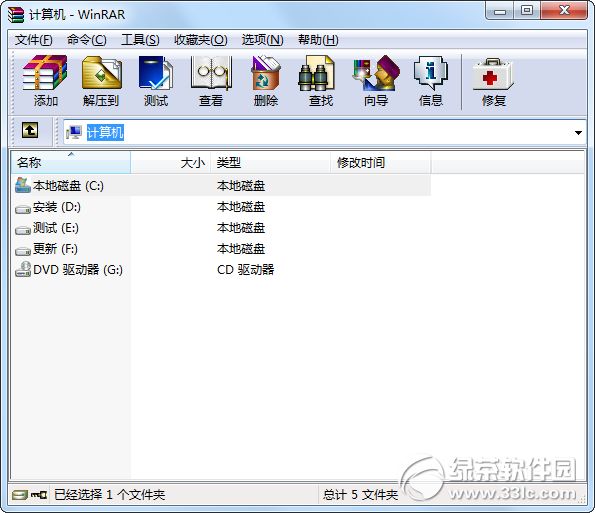Image resolution: width=595 pixels, height=513 pixels.
Task: Open the 选项(N) menu
Action: pyautogui.click(x=263, y=39)
